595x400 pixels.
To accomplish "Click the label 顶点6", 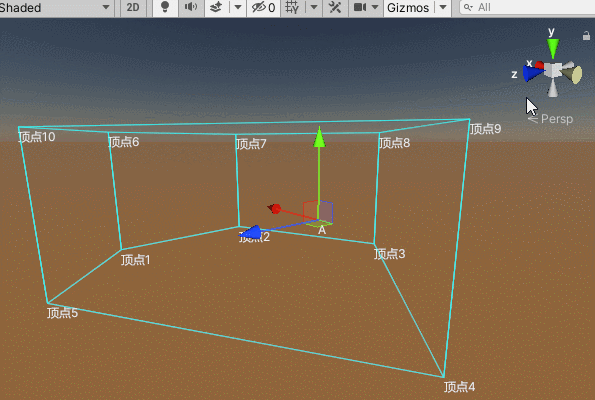I will [x=124, y=142].
